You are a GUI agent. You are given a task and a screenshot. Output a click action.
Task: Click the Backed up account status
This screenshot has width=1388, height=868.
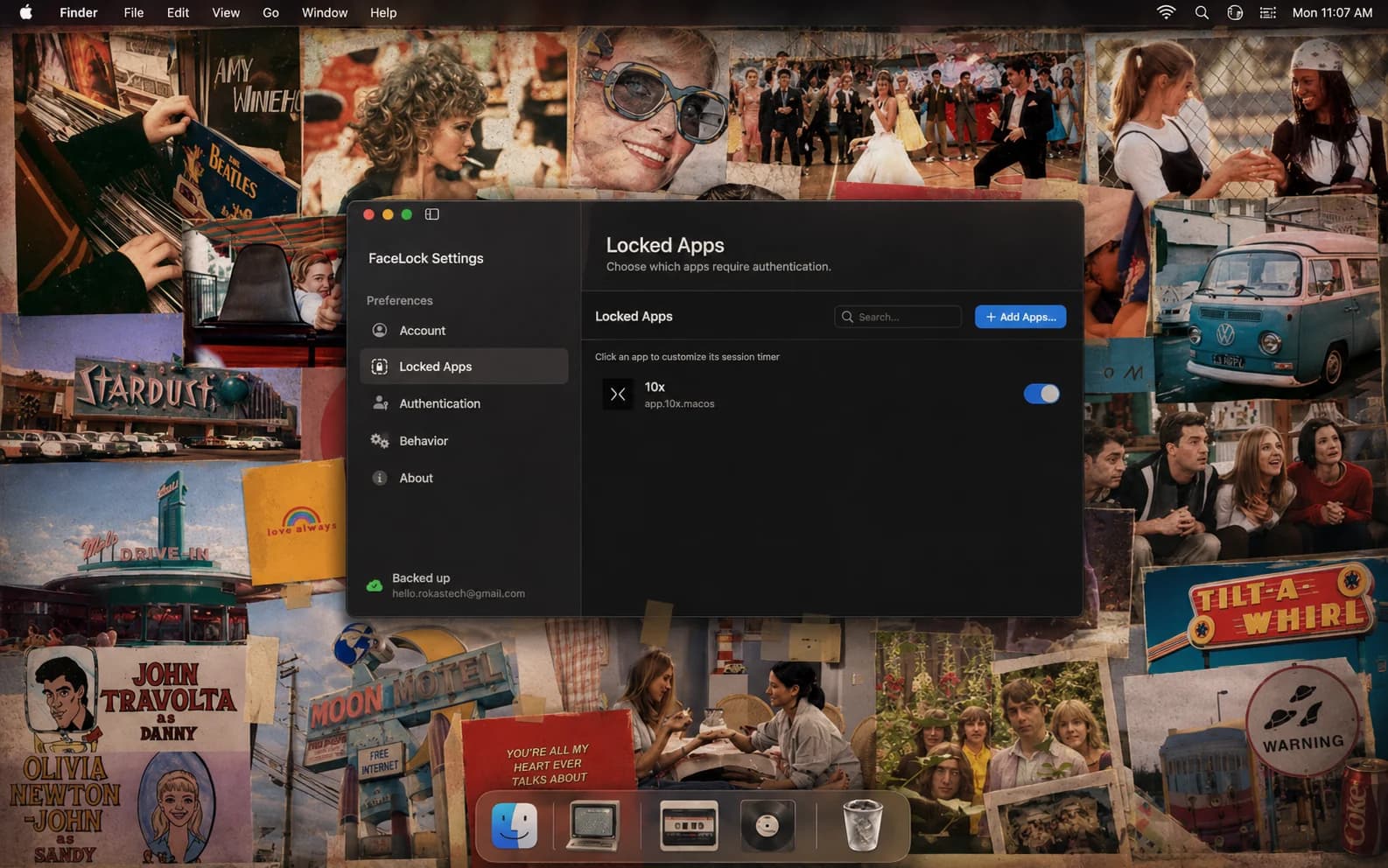coord(446,585)
